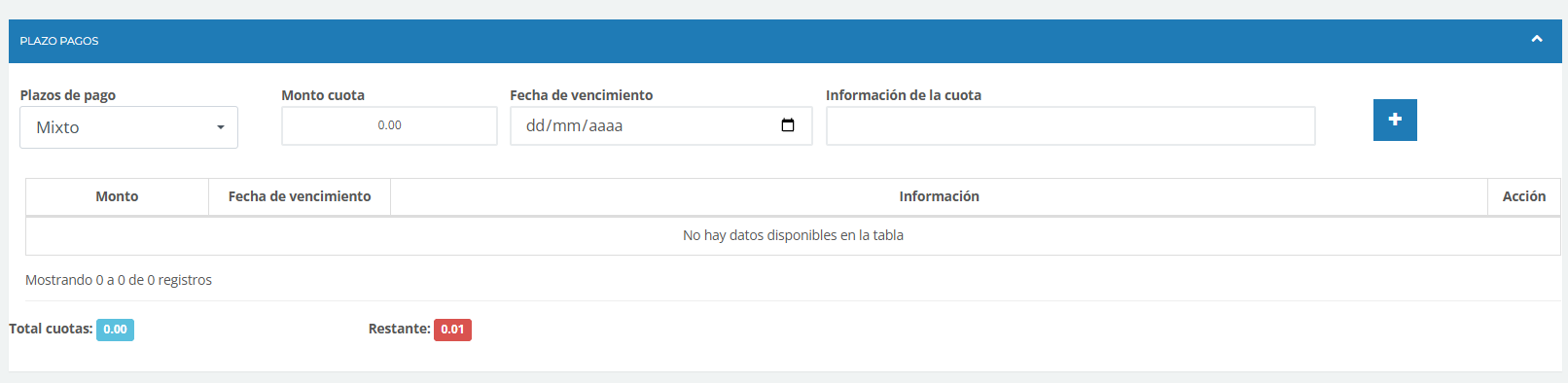Screen dimensions: 1568x383
Task: Click the Acción column header
Action: [1524, 196]
